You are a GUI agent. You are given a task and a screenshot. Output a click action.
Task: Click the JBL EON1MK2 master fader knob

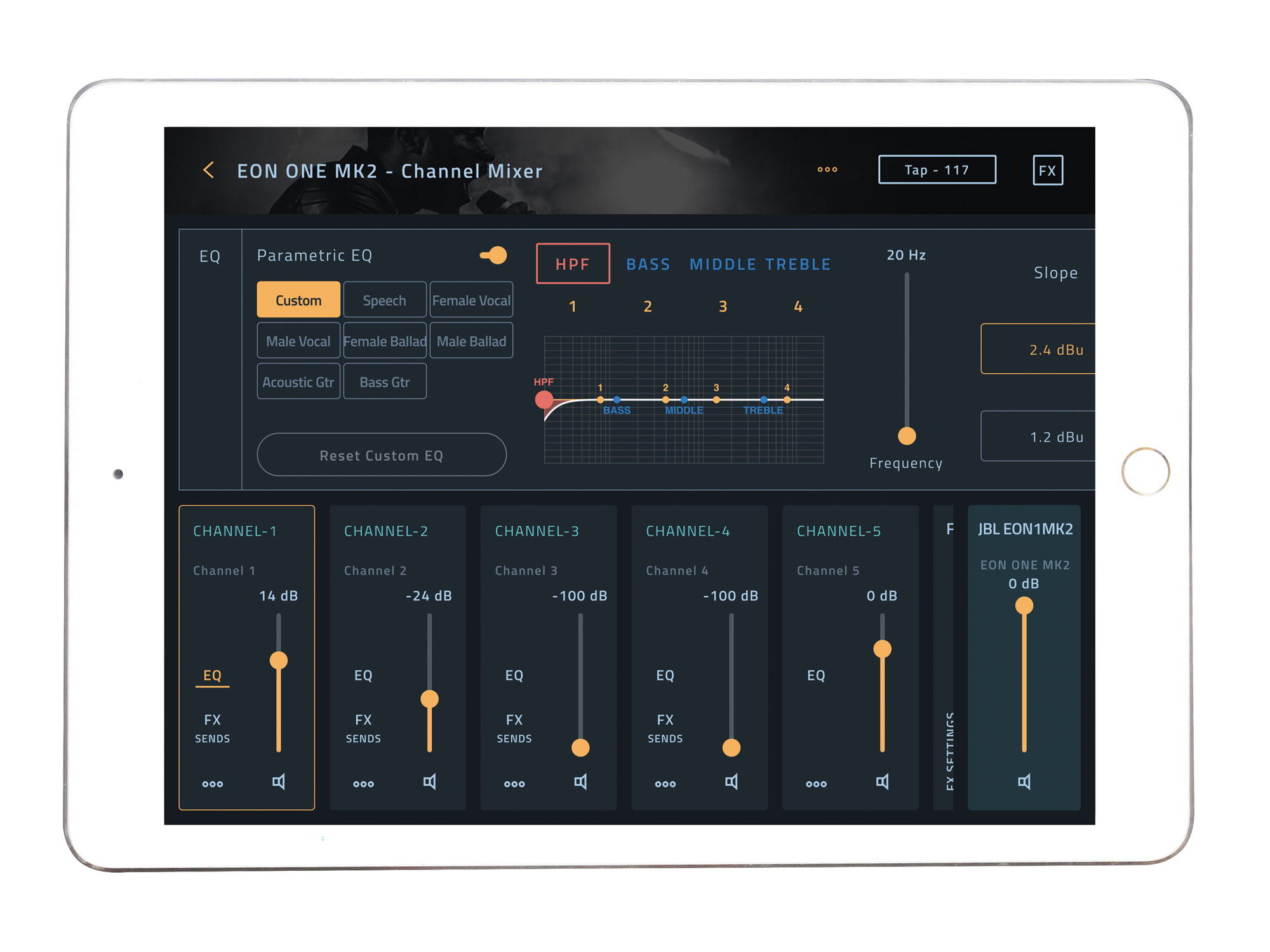tap(1024, 605)
